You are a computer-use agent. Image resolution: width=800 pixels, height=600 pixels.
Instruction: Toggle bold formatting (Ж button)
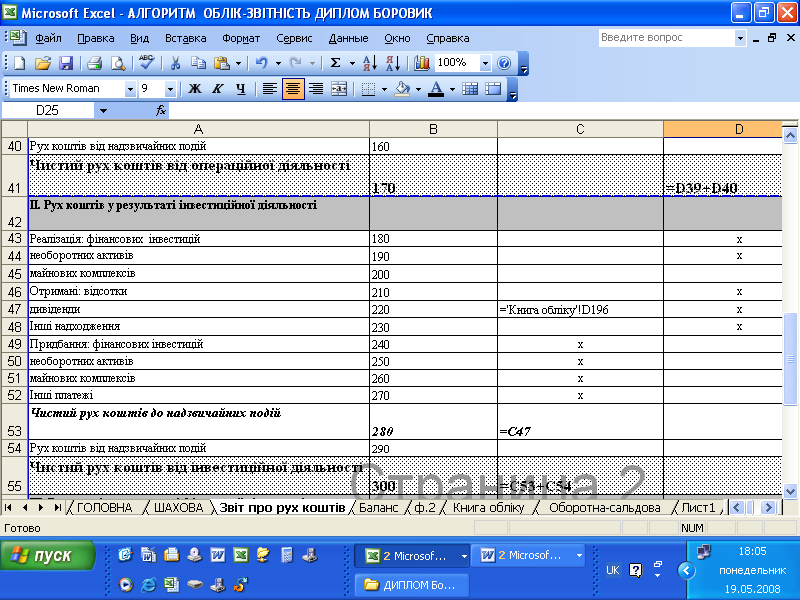pos(195,89)
